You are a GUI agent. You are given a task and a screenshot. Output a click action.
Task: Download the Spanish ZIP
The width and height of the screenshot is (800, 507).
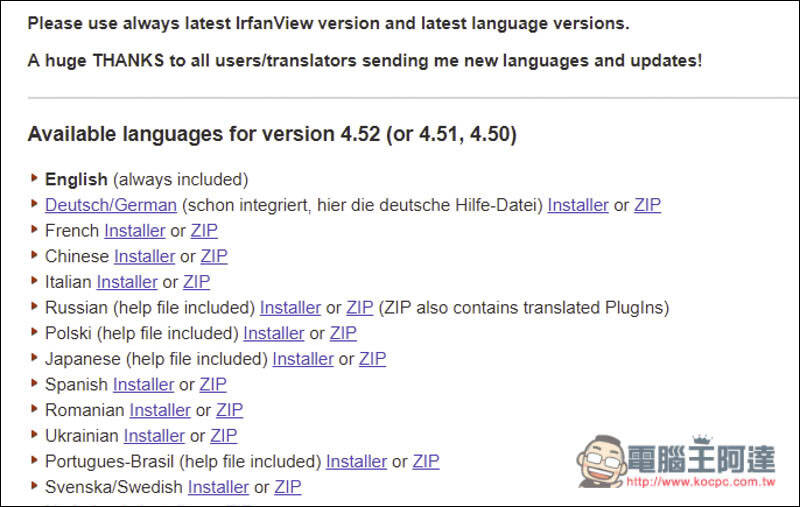[x=213, y=384]
